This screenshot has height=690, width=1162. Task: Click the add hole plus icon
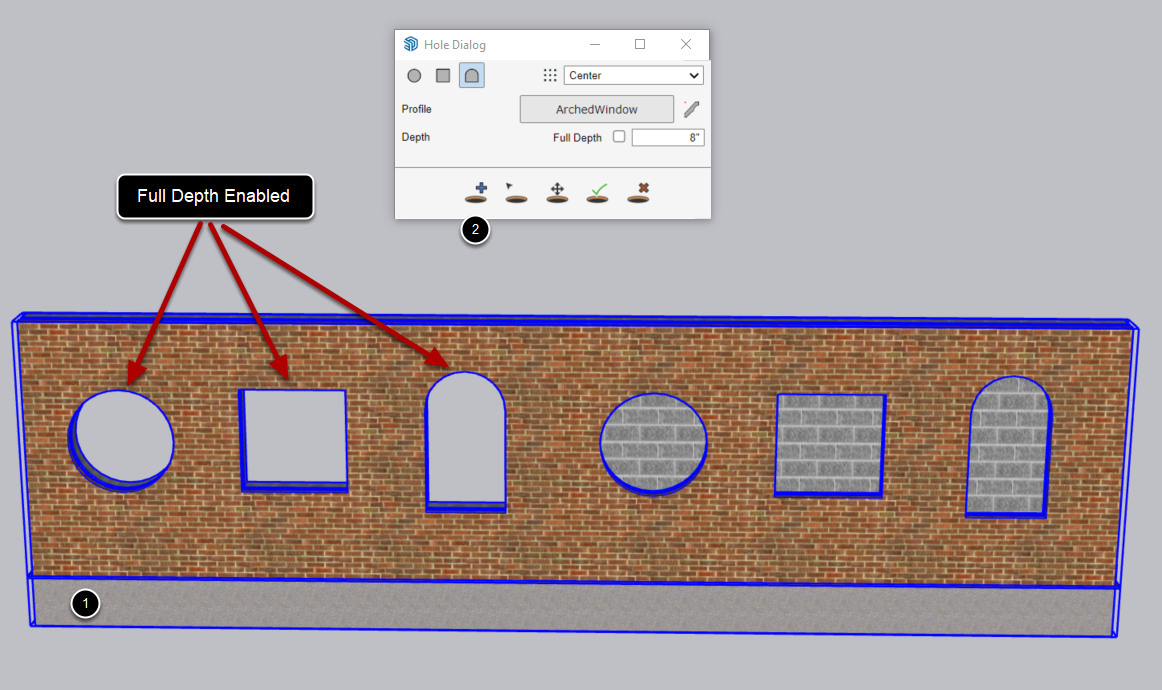[x=477, y=193]
